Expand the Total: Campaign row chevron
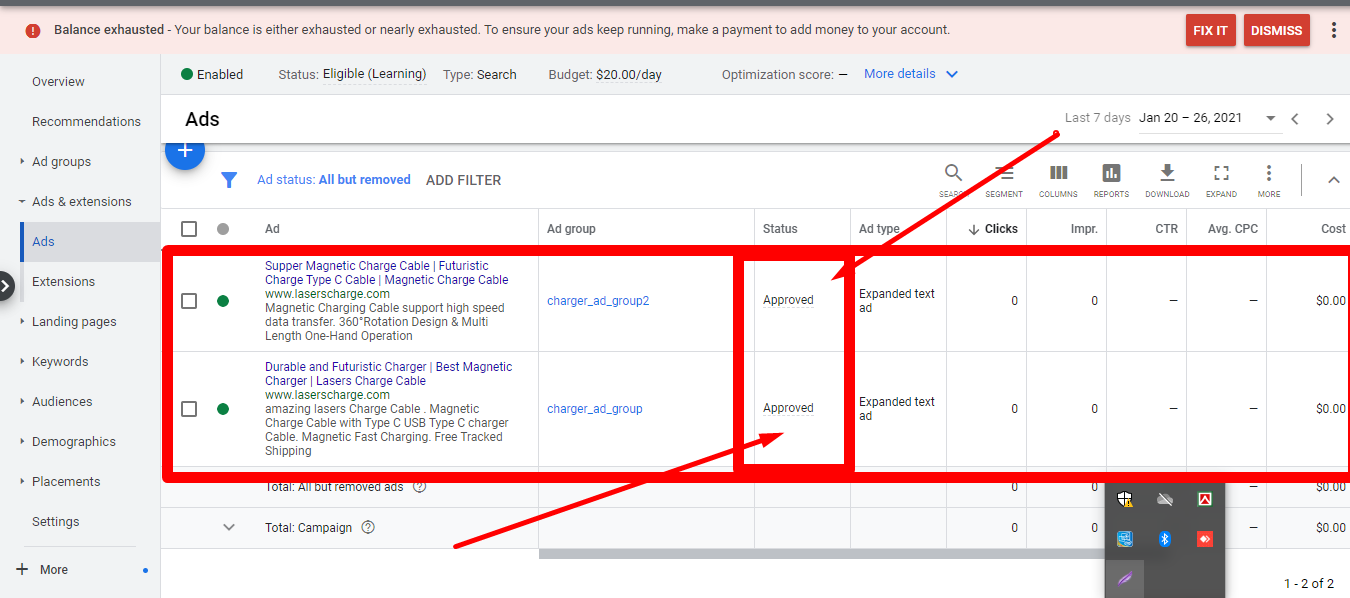This screenshot has height=598, width=1350. (x=229, y=527)
